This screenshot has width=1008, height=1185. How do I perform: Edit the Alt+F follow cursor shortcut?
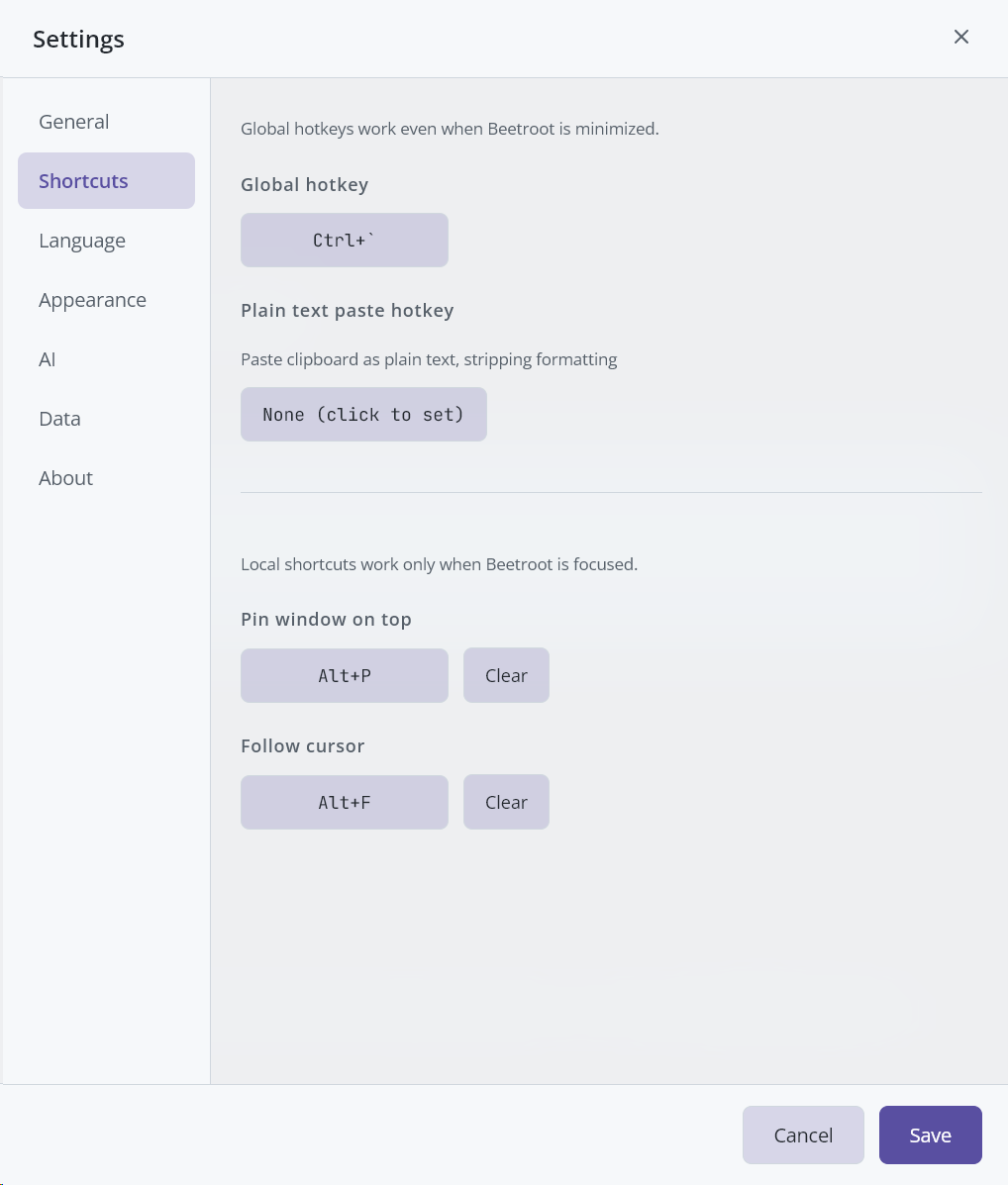[x=344, y=802]
